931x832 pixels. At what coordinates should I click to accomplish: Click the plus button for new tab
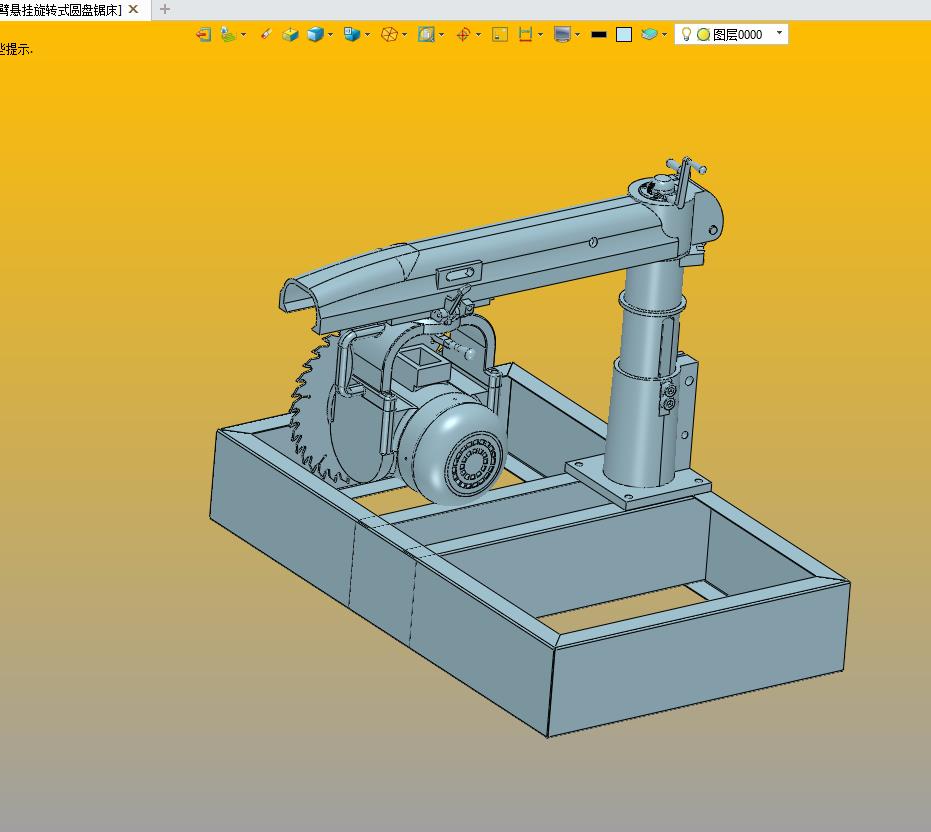coord(164,9)
